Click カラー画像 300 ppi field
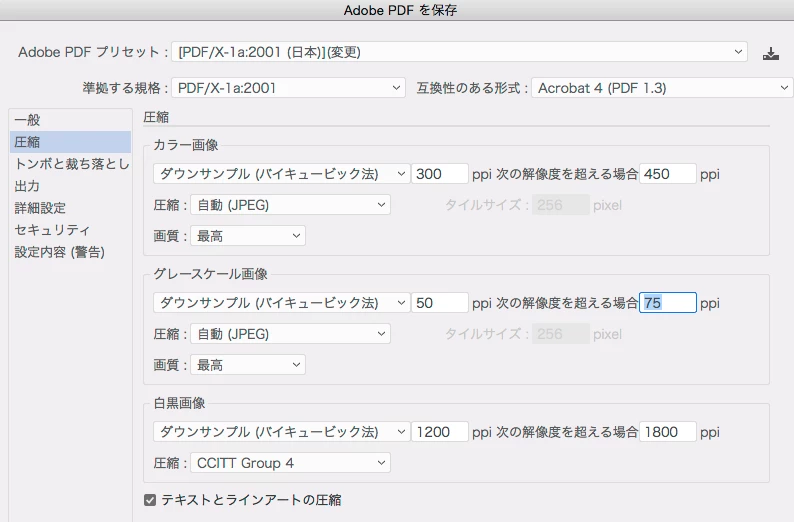Viewport: 794px width, 522px height. [x=440, y=174]
